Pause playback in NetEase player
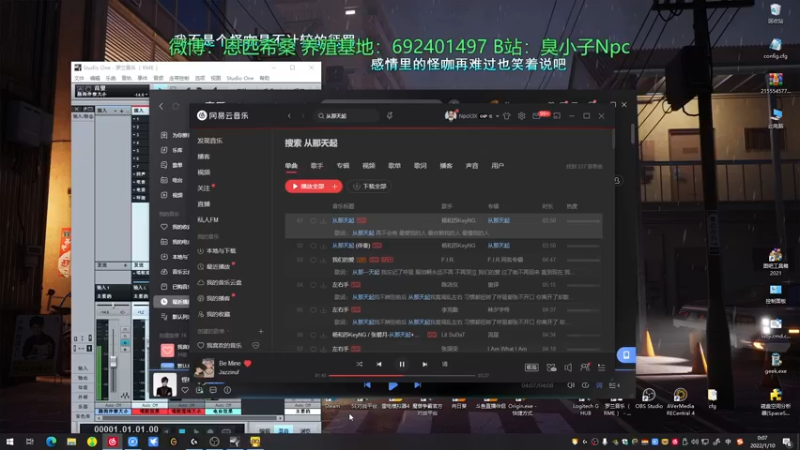 [402, 364]
